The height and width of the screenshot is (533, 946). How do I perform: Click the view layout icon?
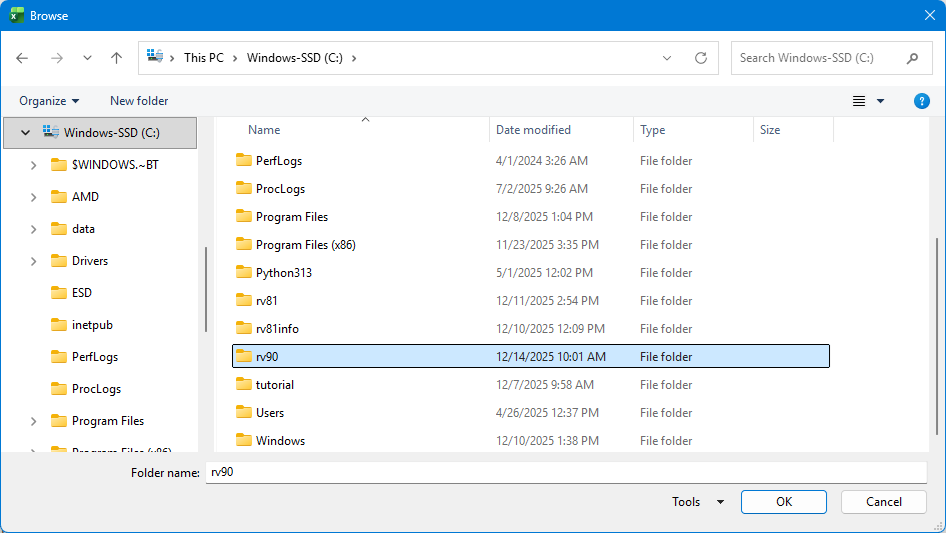[859, 101]
